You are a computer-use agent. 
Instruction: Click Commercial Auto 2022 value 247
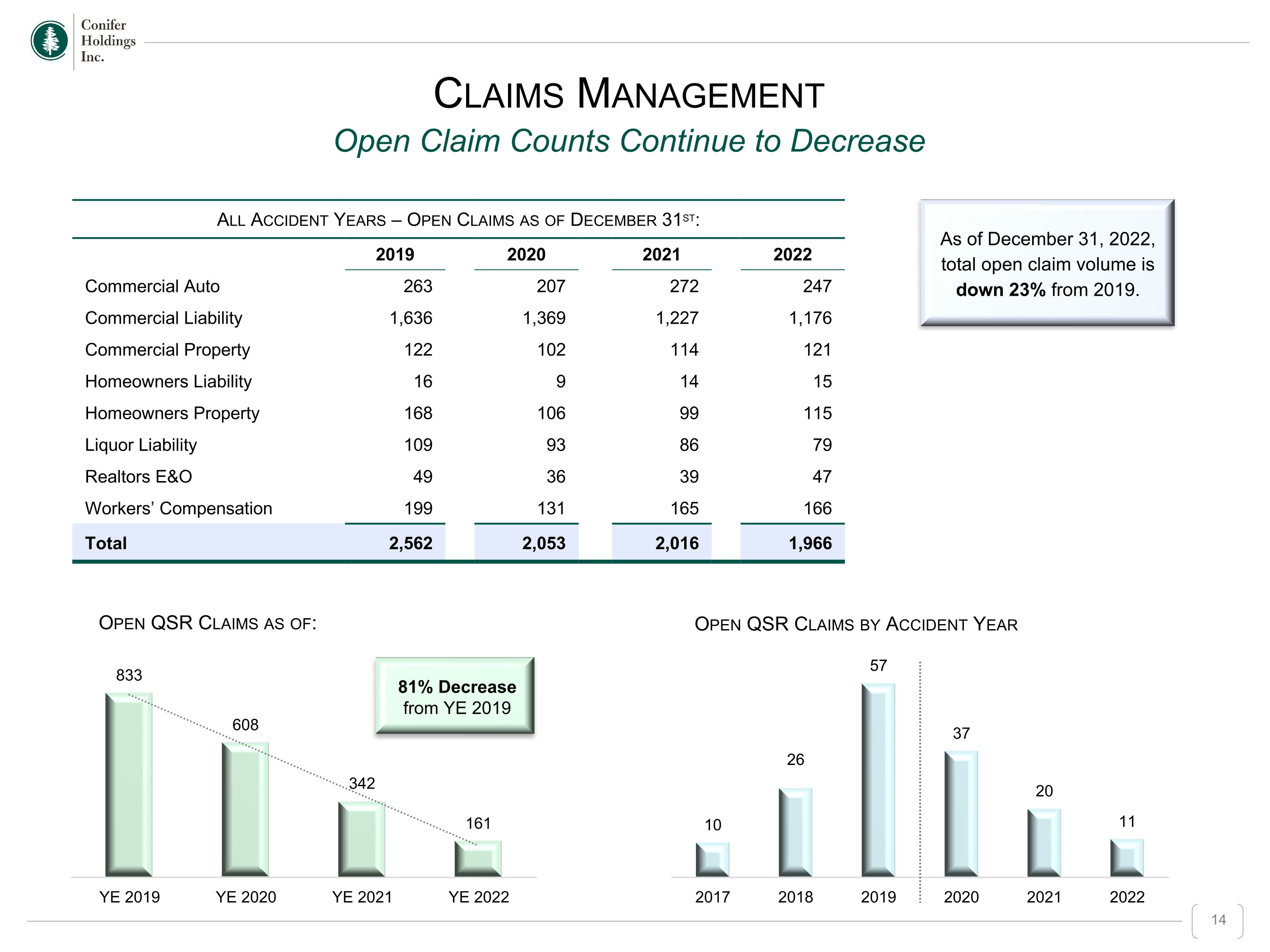pos(817,286)
